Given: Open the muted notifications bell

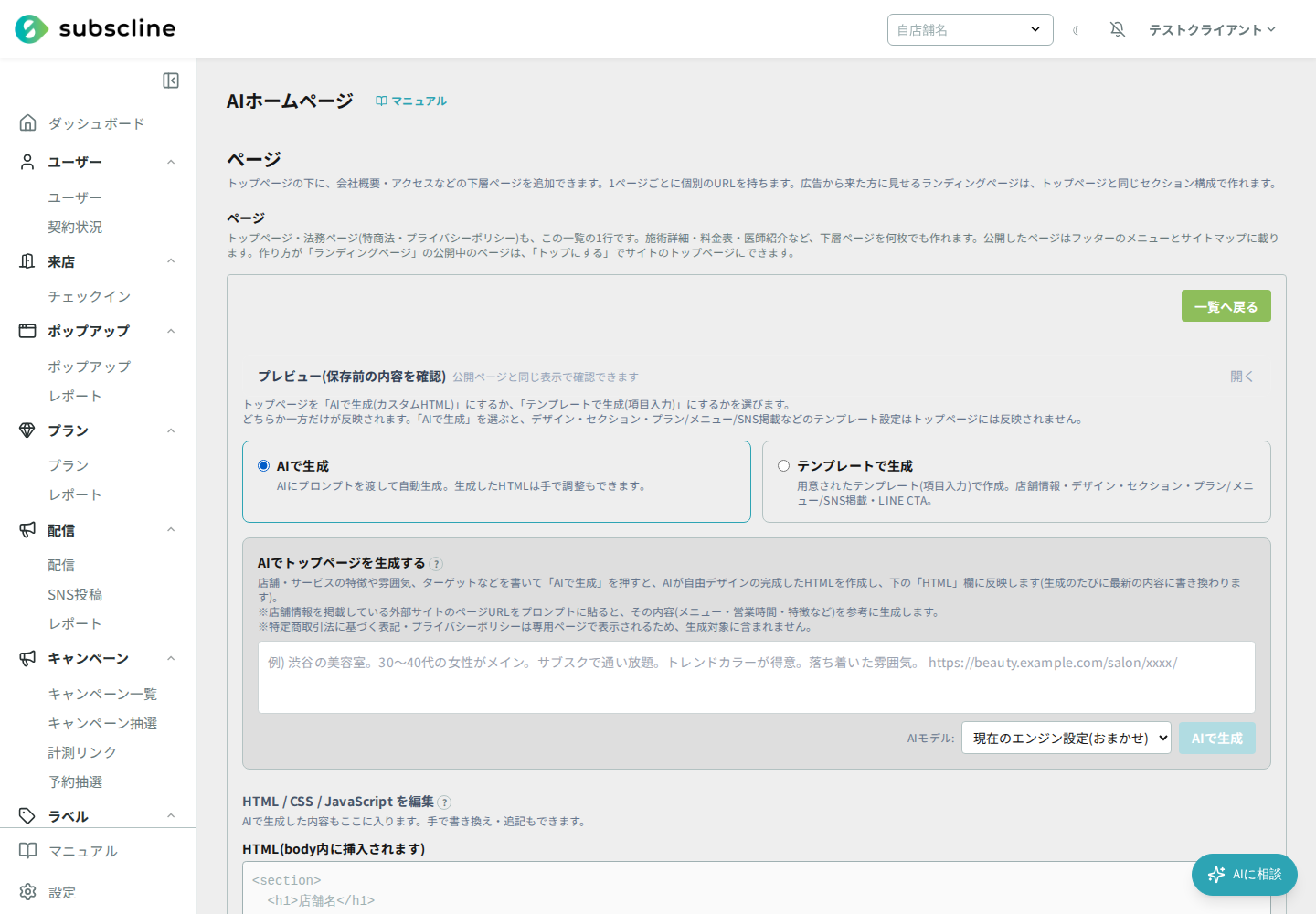Looking at the screenshot, I should click(x=1118, y=29).
